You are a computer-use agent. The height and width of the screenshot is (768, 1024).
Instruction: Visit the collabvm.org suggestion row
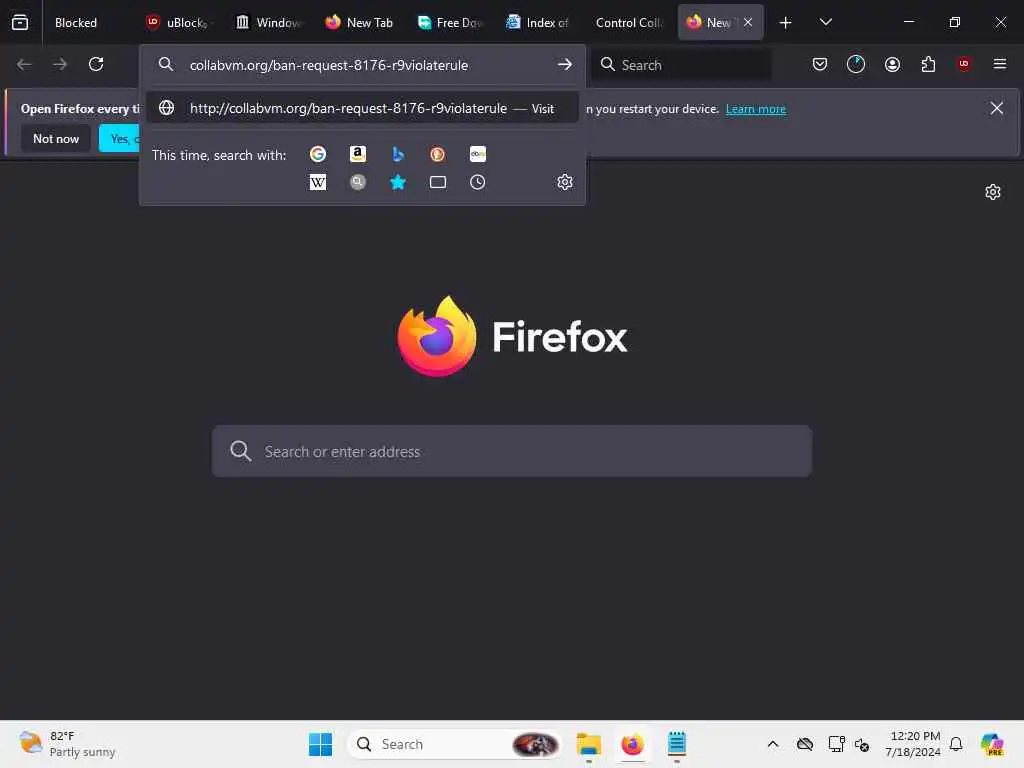pos(362,108)
